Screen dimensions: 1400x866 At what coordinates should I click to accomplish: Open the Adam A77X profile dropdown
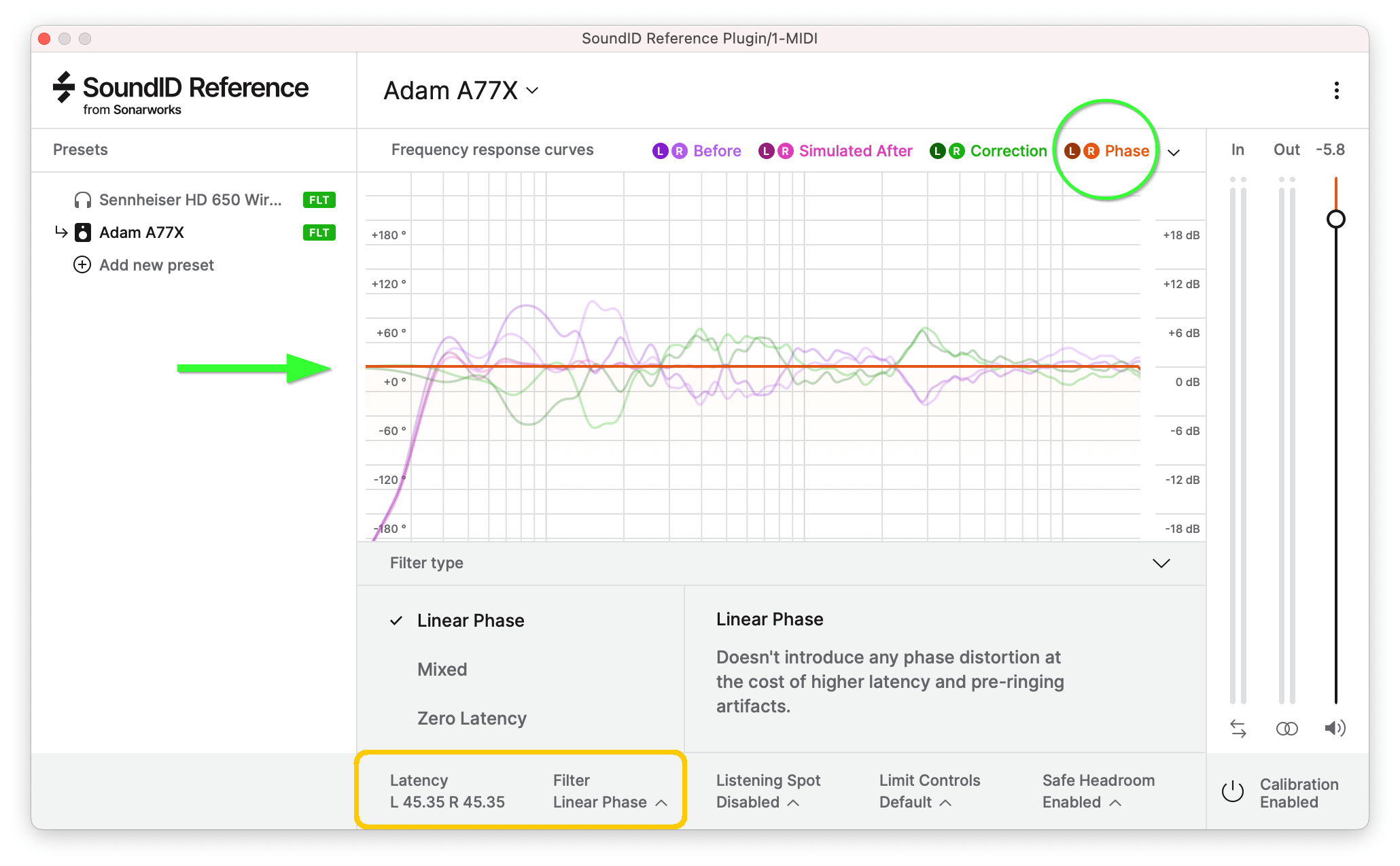click(x=461, y=90)
